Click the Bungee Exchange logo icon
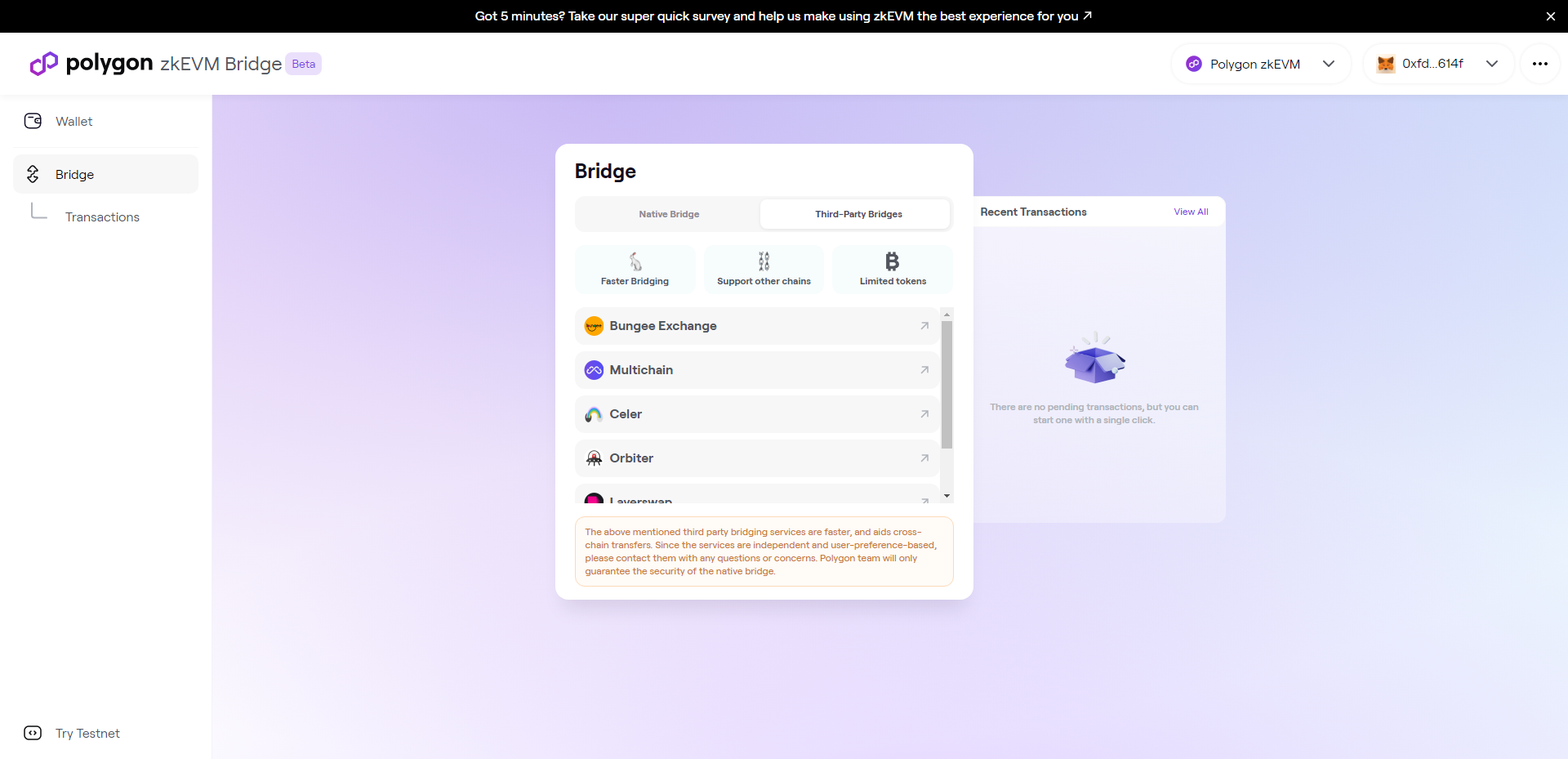 [594, 326]
